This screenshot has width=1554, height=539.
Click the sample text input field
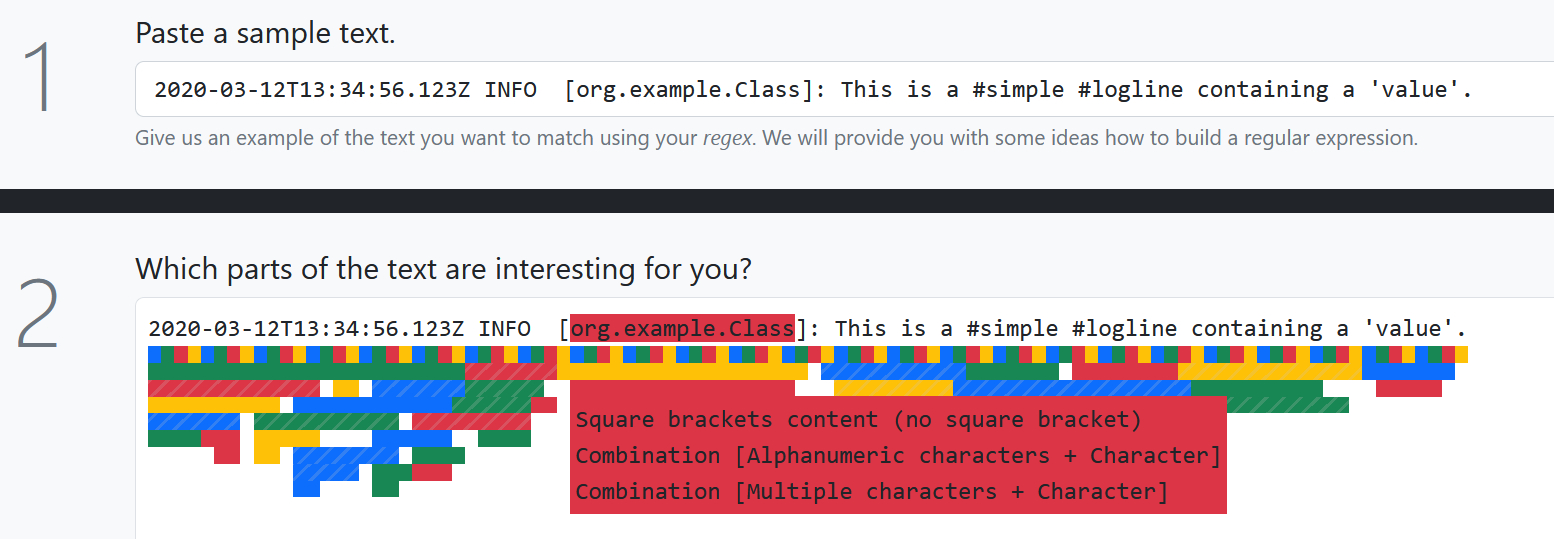[840, 89]
